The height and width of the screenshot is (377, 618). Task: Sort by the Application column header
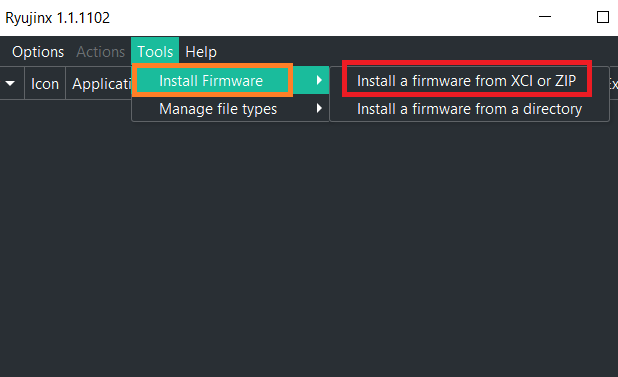pyautogui.click(x=101, y=84)
